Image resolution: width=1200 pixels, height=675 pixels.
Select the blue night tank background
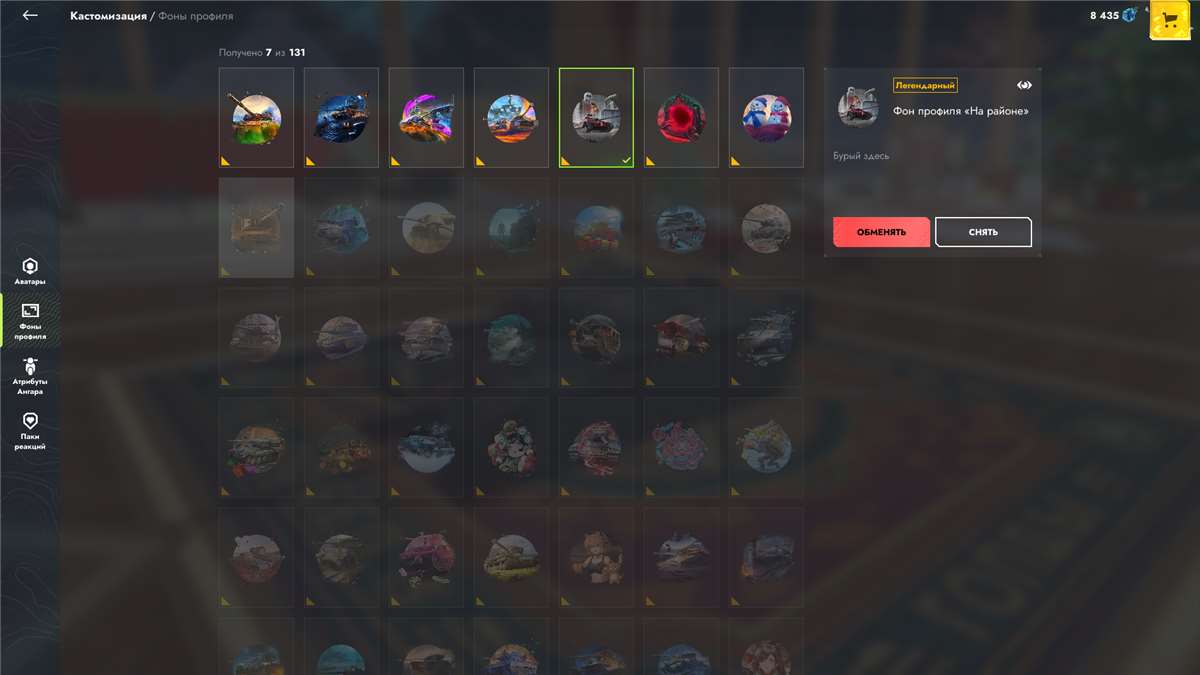[x=341, y=117]
